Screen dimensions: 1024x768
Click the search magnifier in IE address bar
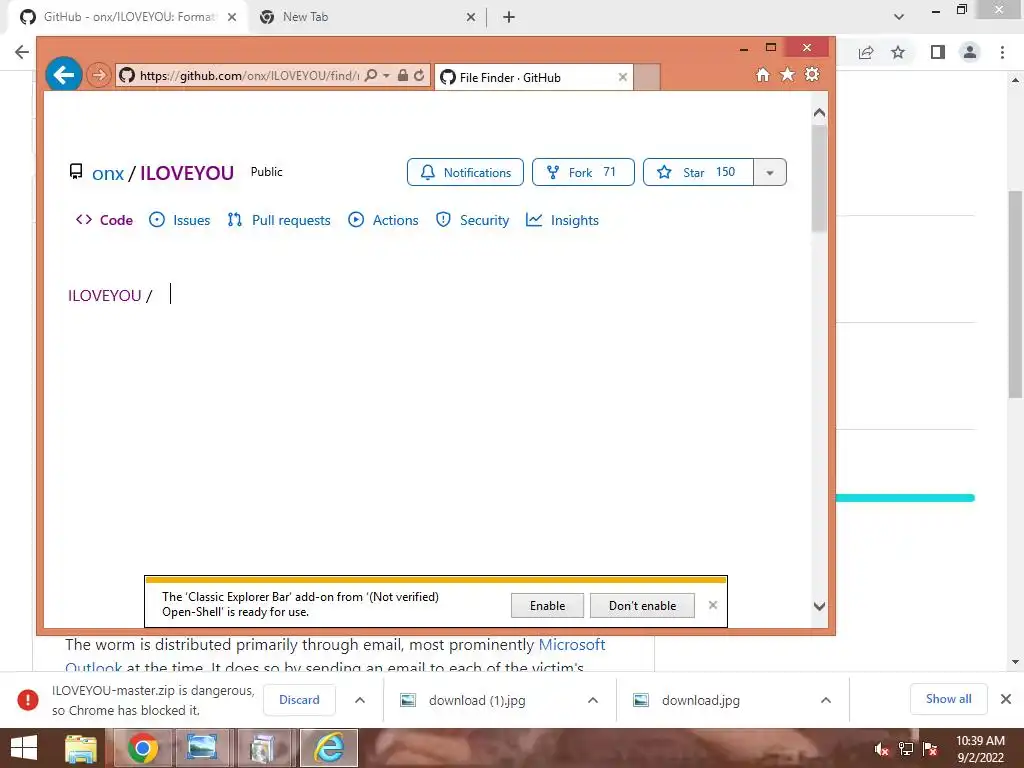click(370, 75)
